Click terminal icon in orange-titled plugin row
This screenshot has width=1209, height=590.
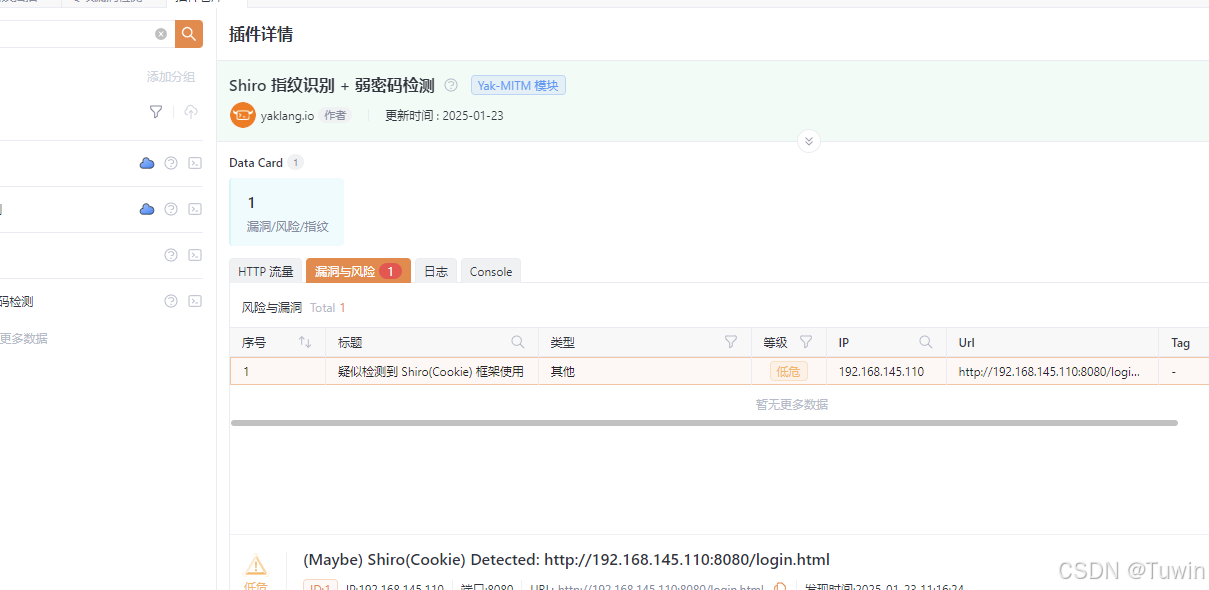195,209
